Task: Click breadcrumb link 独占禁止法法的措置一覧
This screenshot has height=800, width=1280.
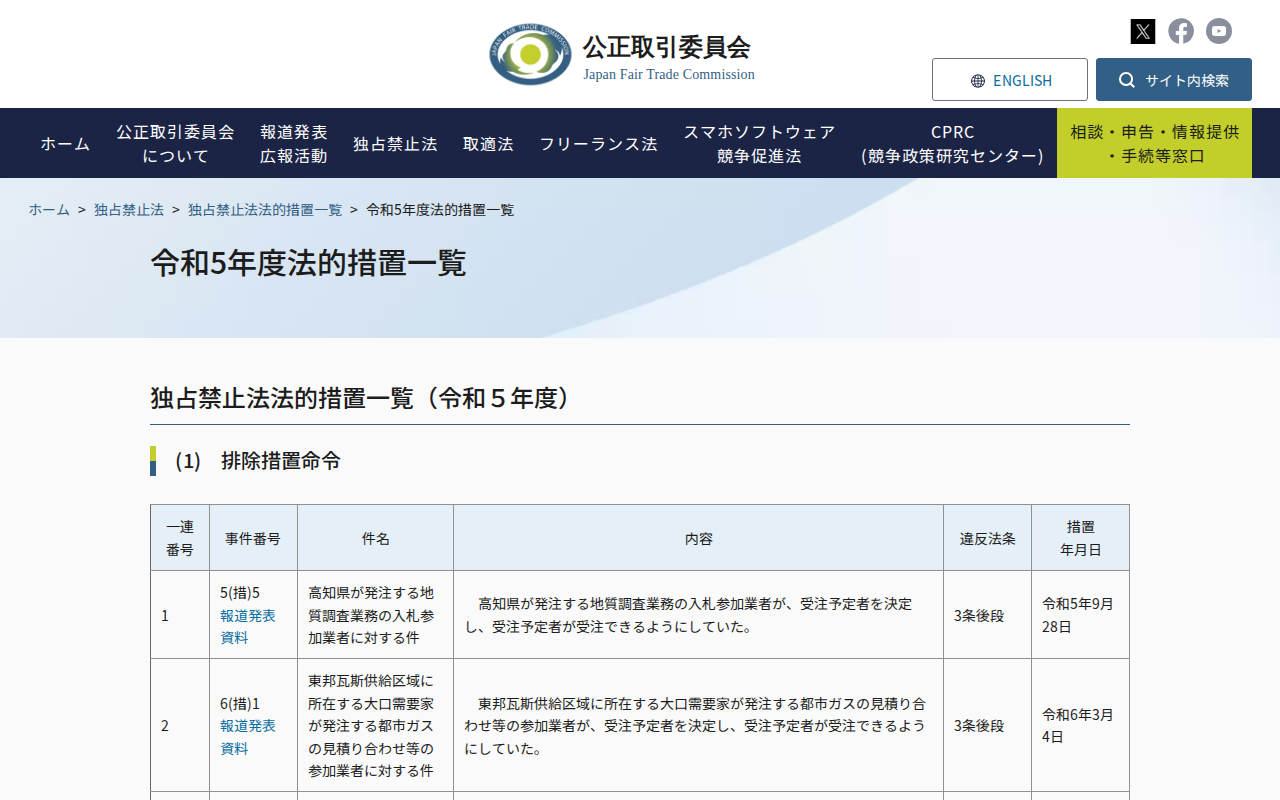Action: [x=265, y=209]
